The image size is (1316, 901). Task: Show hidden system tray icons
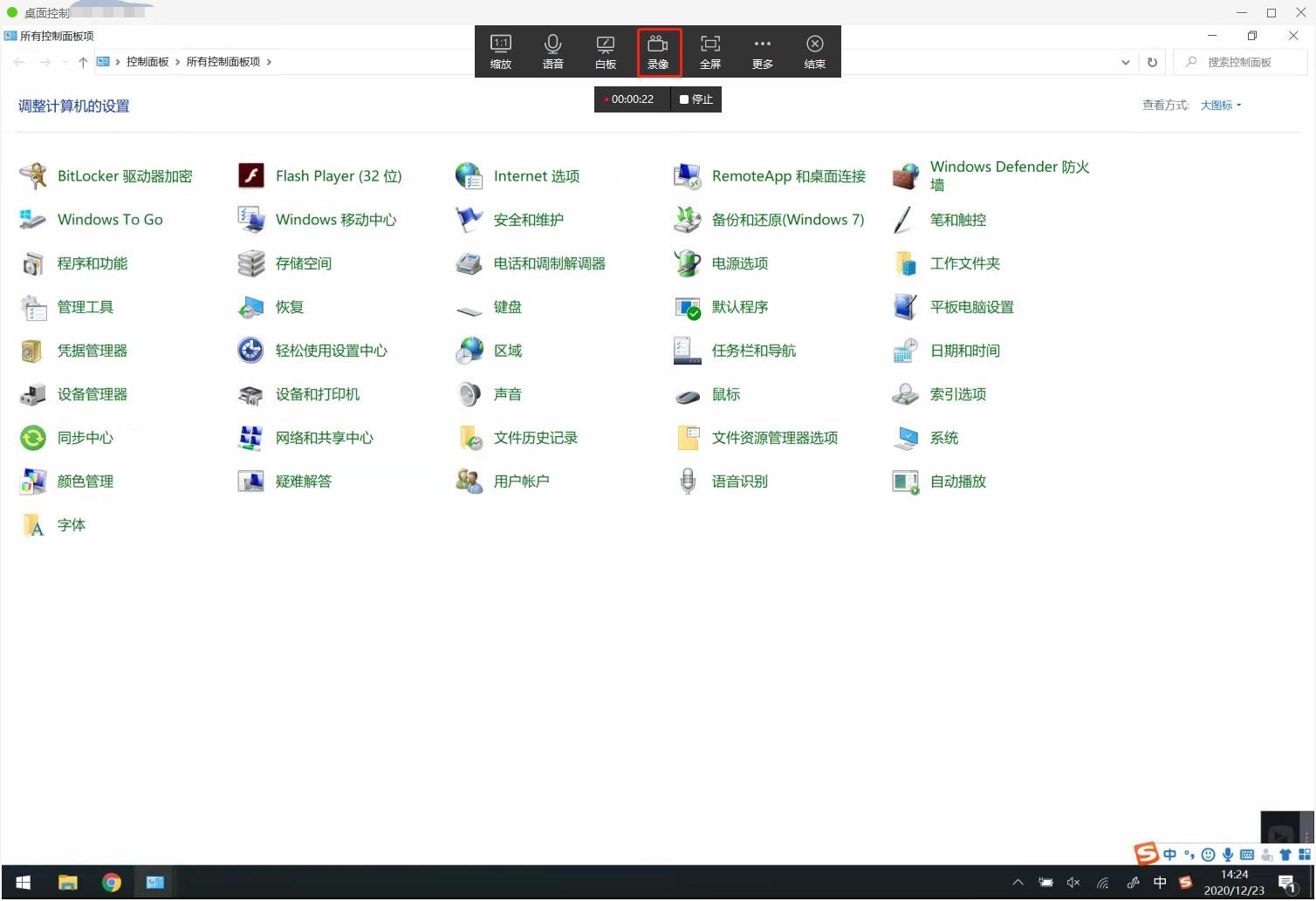coord(1018,883)
